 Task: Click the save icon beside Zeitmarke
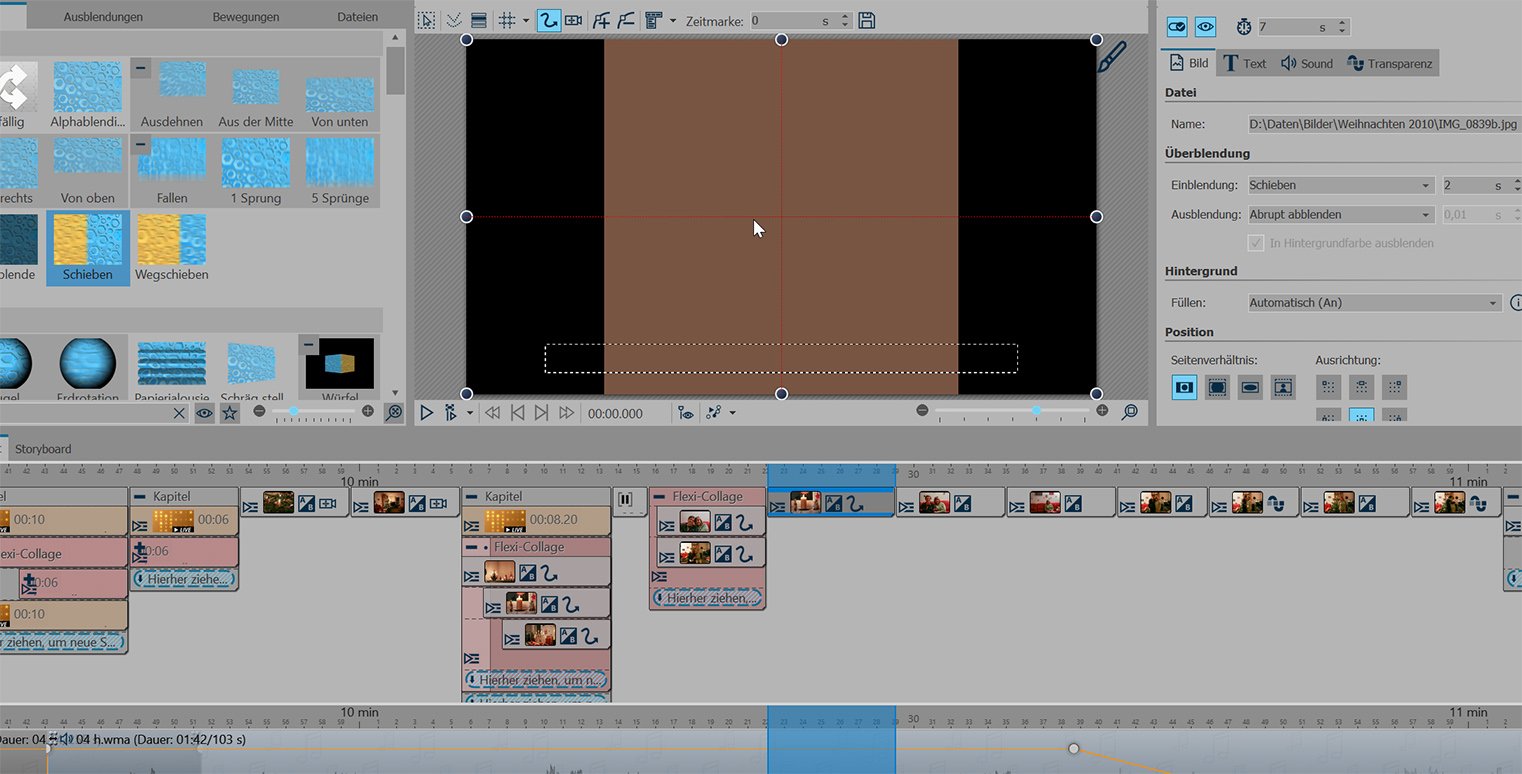pos(867,20)
